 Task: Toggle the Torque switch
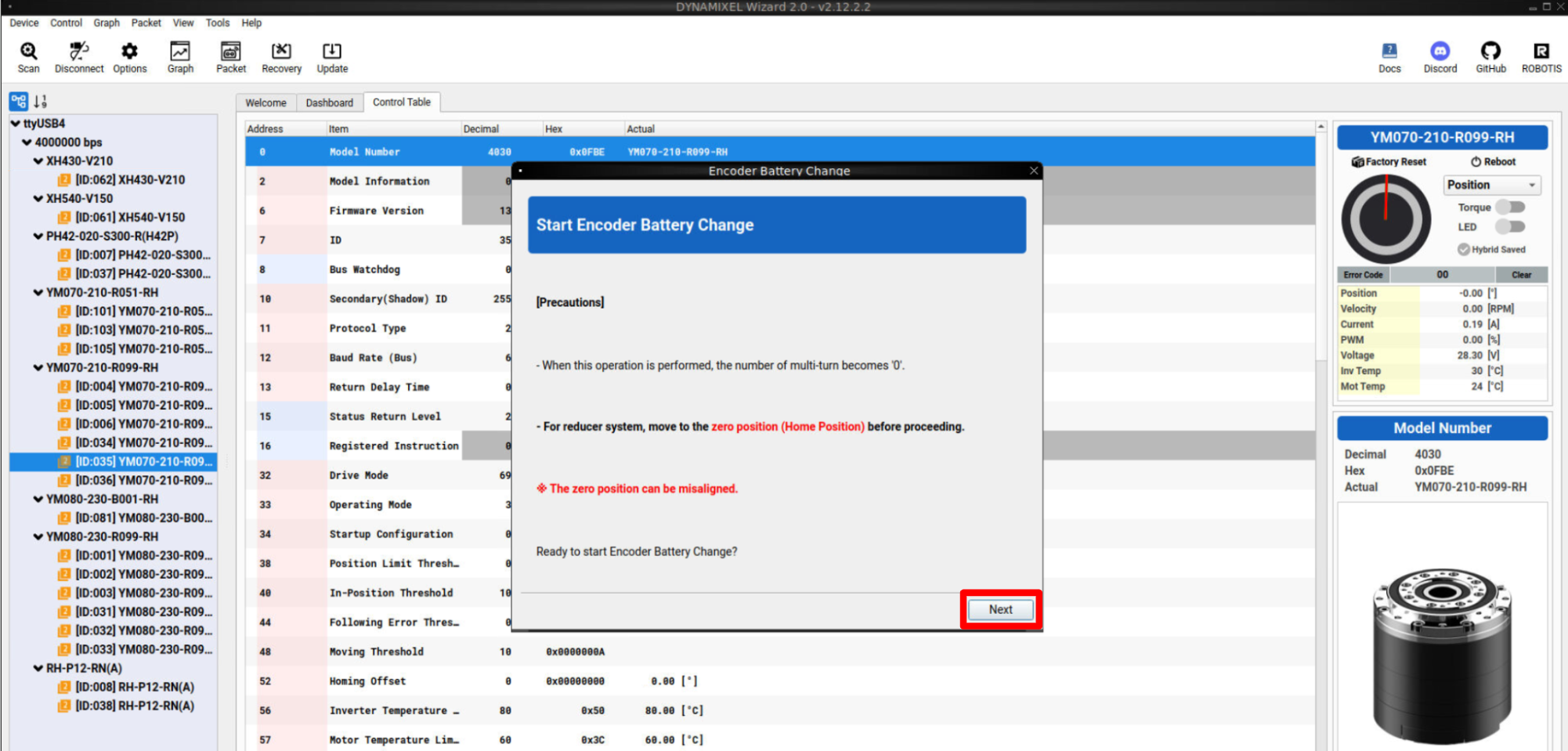1510,208
